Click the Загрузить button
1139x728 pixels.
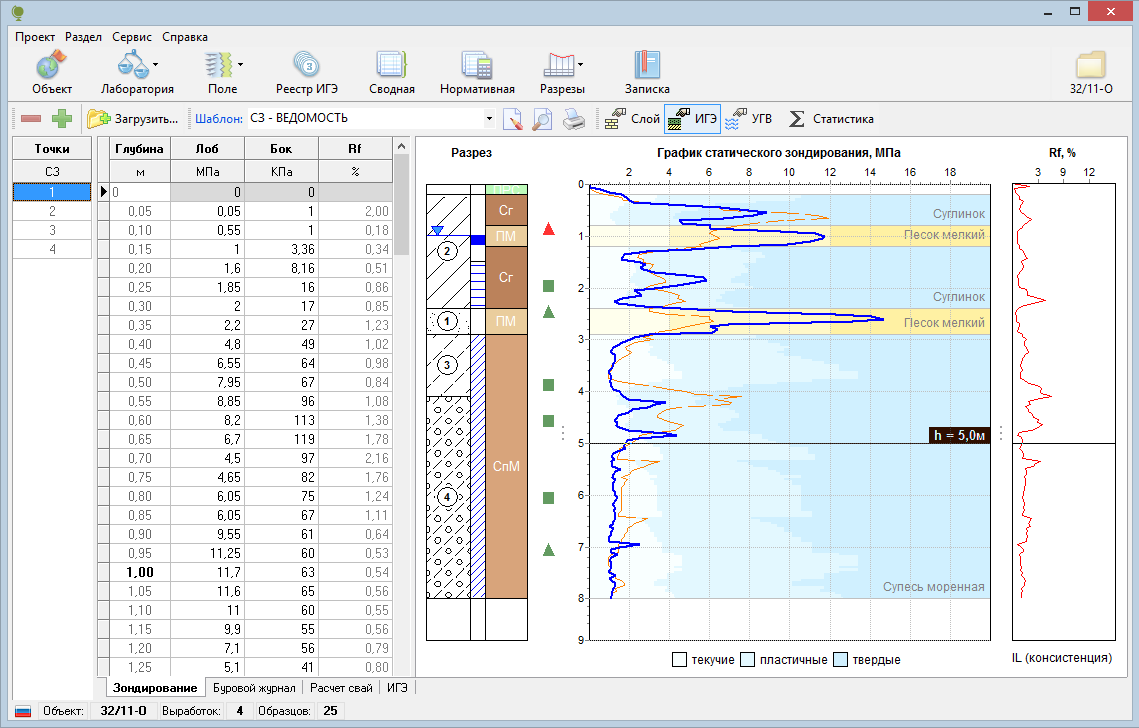coord(133,119)
